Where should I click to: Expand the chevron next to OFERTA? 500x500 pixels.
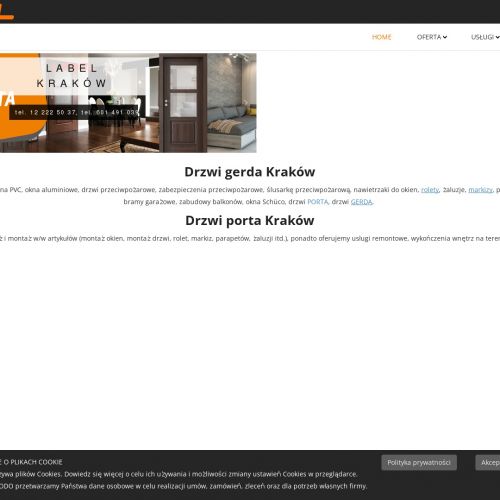click(x=445, y=37)
